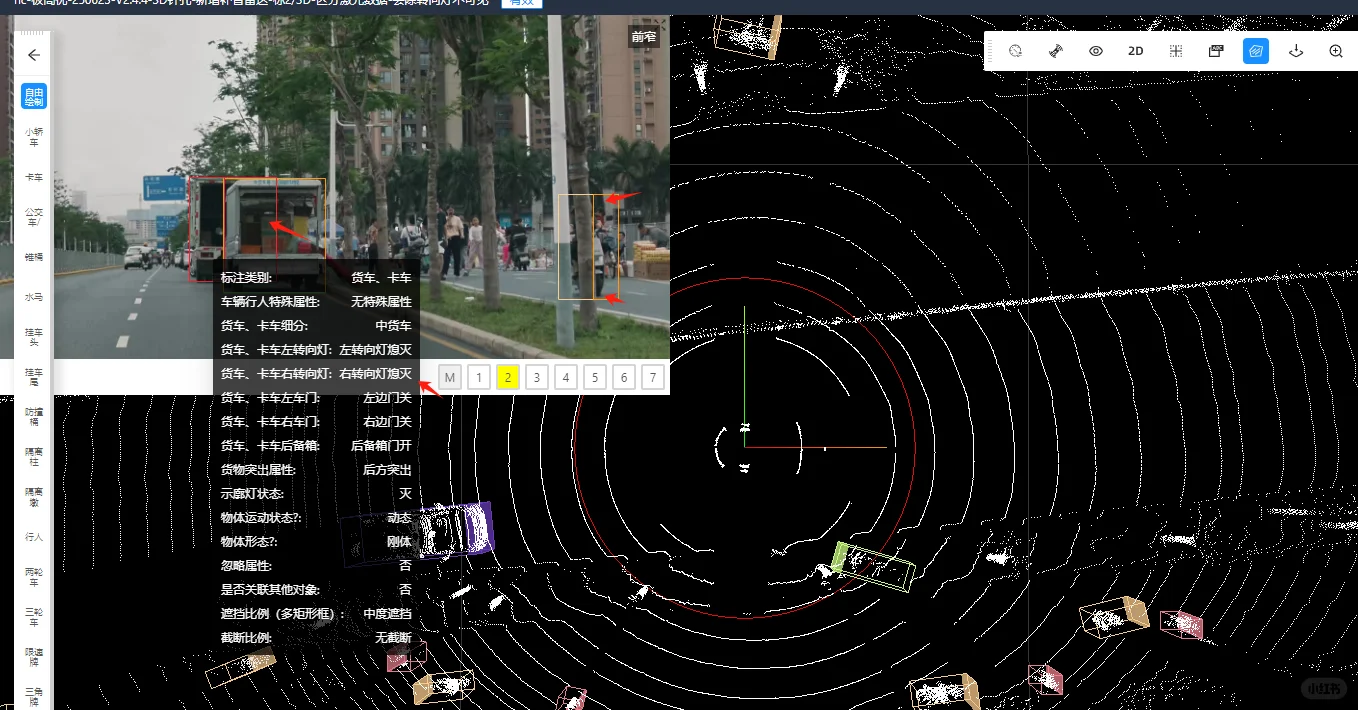Switch to camera view 1
This screenshot has height=710, width=1358.
[479, 377]
